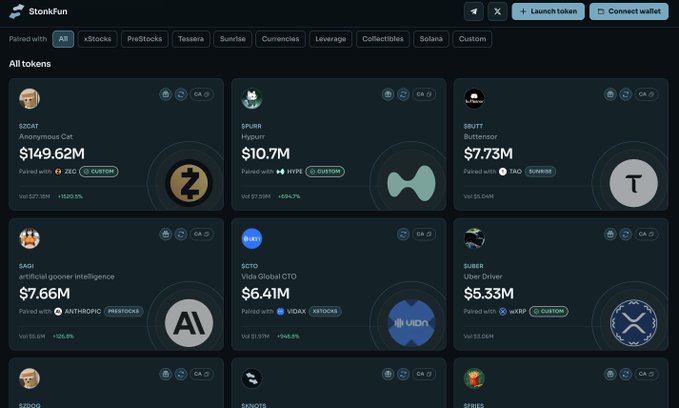Screen dimensions: 679x408
Task: Filter tokens by Currencies
Action: (x=280, y=39)
